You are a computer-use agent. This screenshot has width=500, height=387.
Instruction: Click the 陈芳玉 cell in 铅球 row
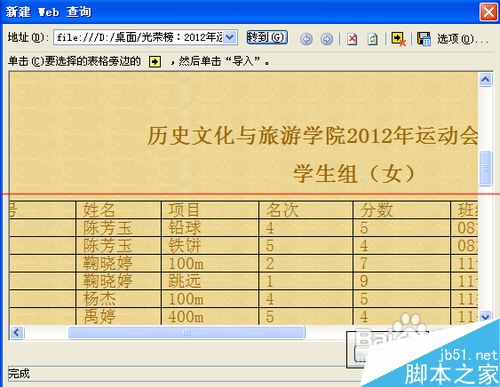point(118,228)
